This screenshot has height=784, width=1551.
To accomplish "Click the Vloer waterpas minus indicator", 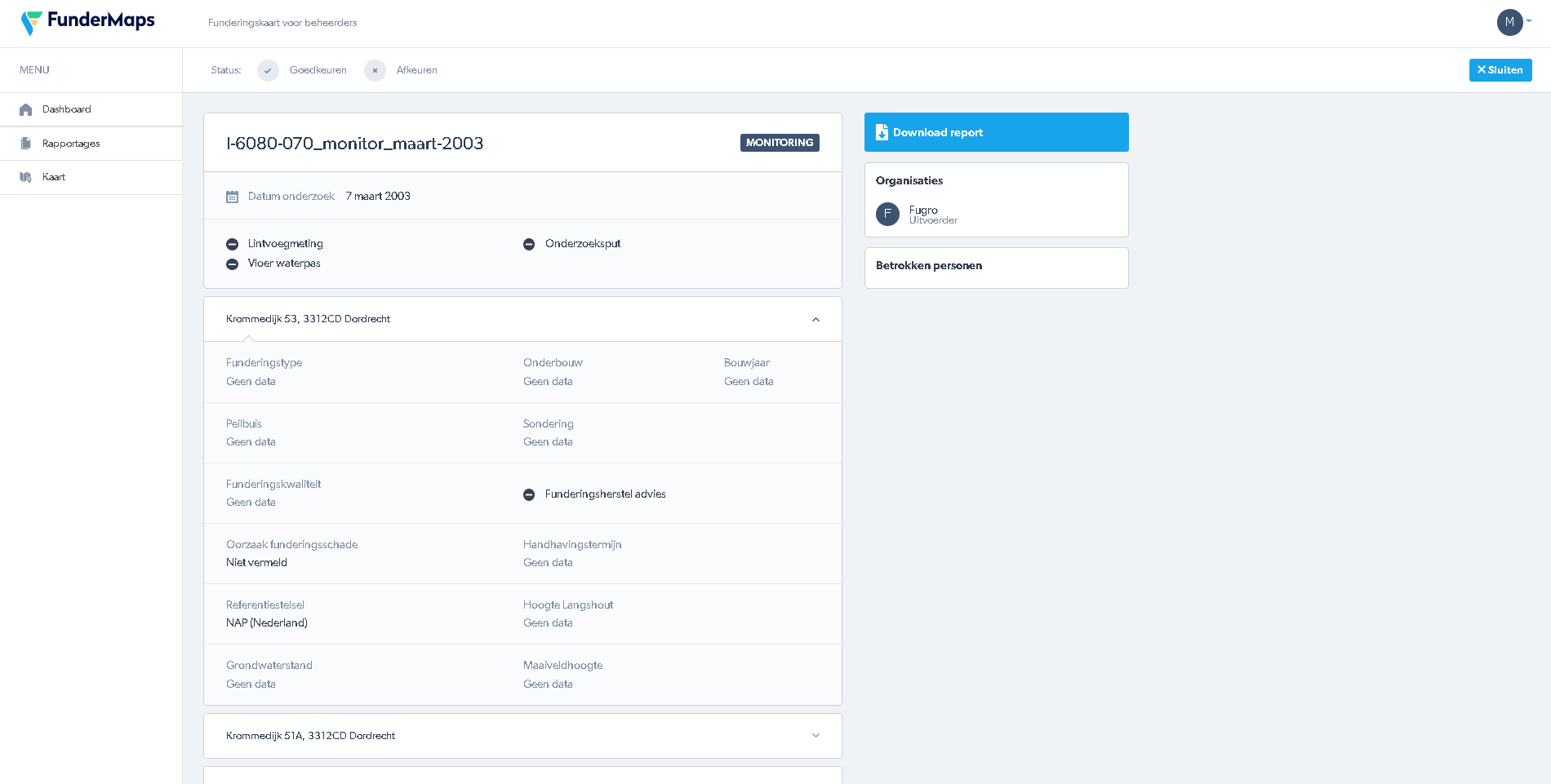I will pyautogui.click(x=233, y=264).
